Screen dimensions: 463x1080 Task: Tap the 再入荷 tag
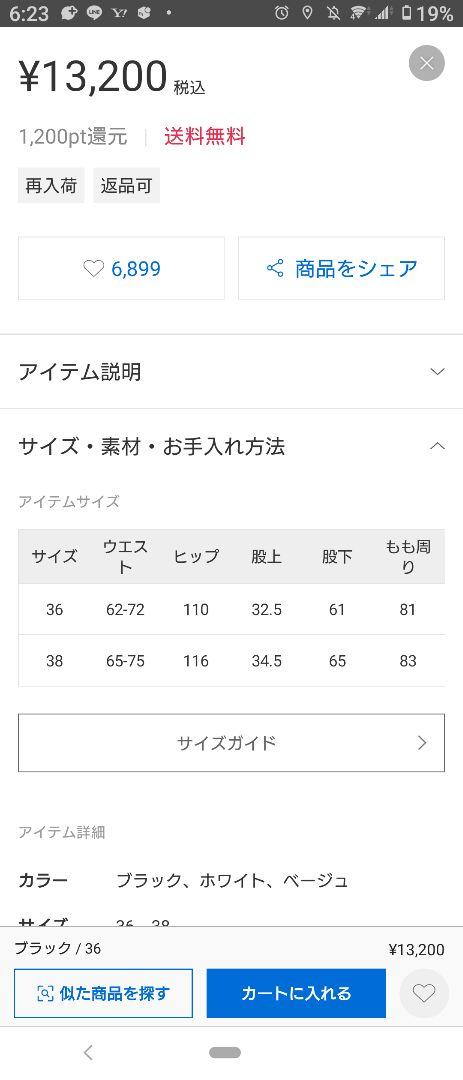click(x=51, y=185)
